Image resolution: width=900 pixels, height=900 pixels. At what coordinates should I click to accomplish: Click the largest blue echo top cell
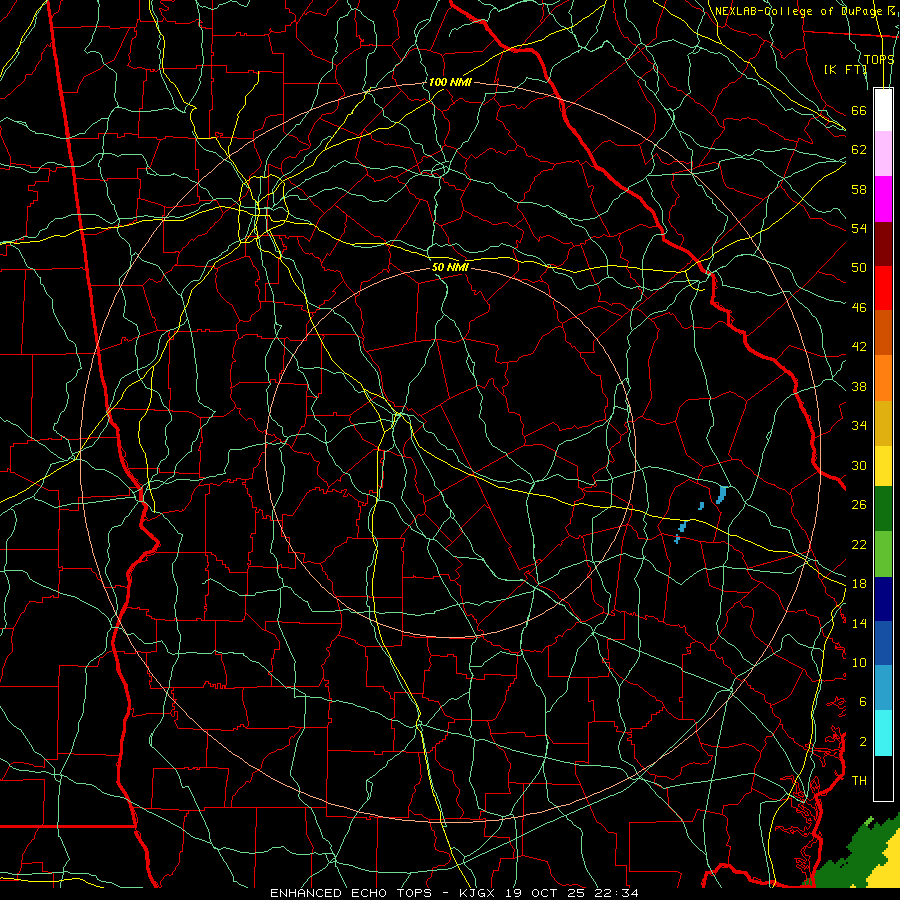[721, 494]
